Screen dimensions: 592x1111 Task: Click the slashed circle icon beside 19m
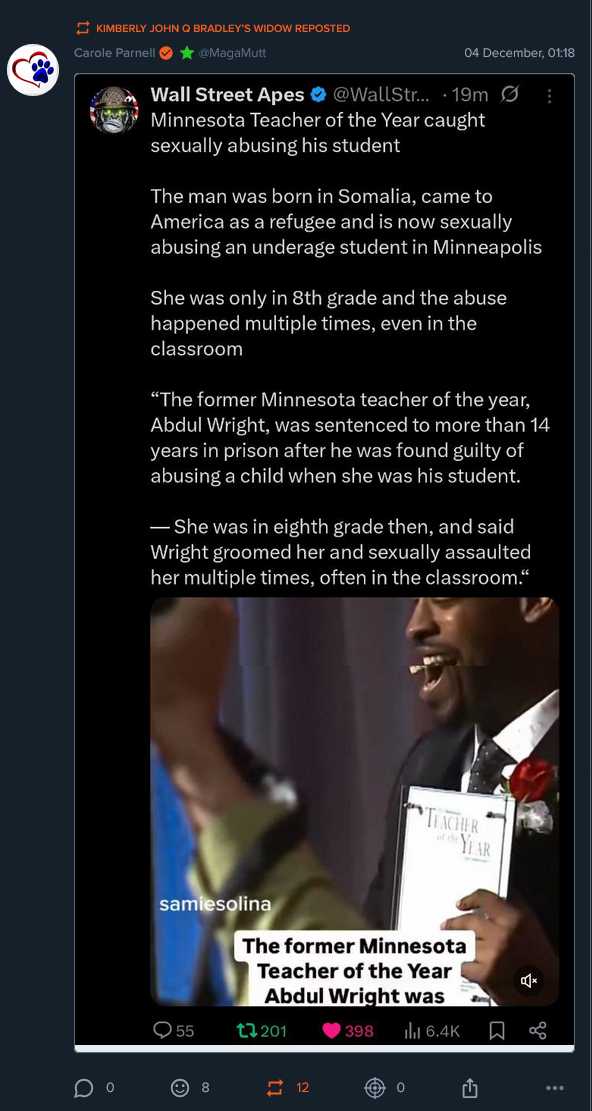(x=508, y=94)
